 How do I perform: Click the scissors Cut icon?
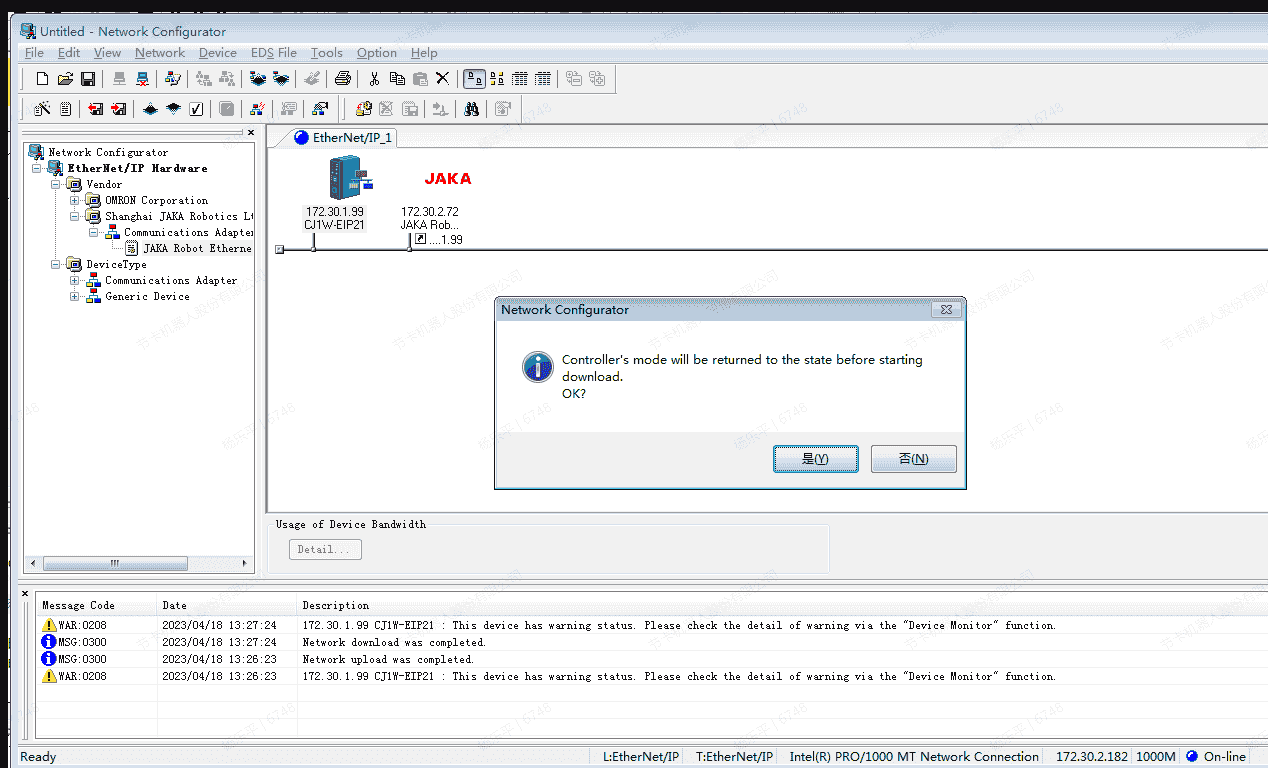pos(374,79)
